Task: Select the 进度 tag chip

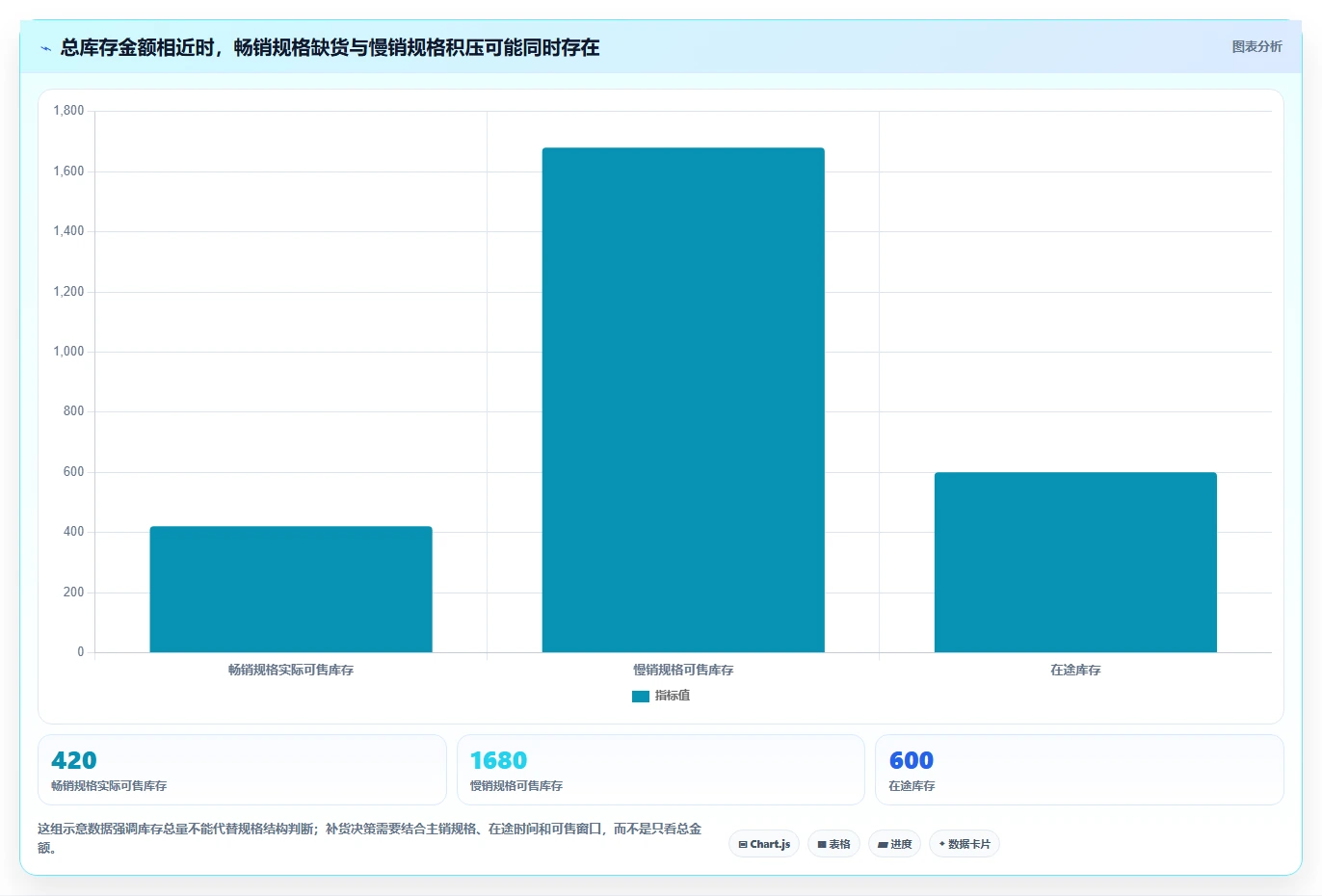Action: [x=894, y=844]
